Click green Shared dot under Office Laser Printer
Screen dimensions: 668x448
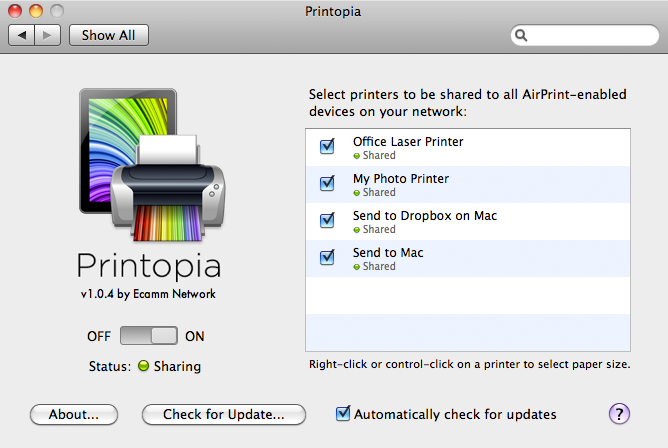357,156
